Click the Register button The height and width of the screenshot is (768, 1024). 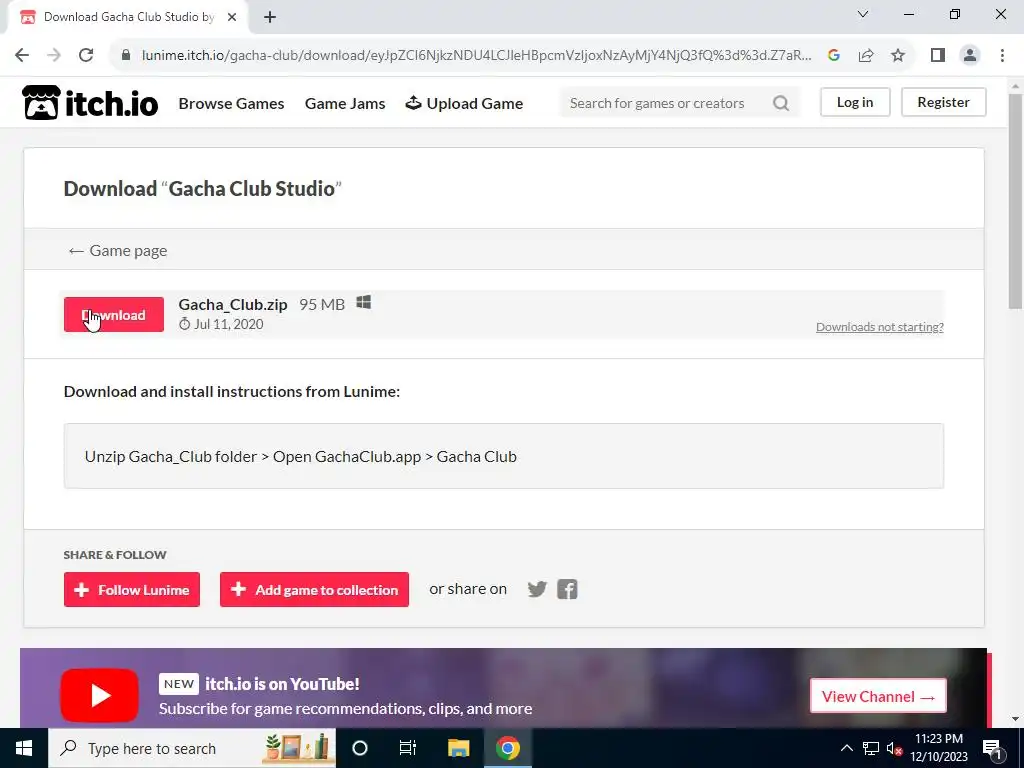(943, 103)
